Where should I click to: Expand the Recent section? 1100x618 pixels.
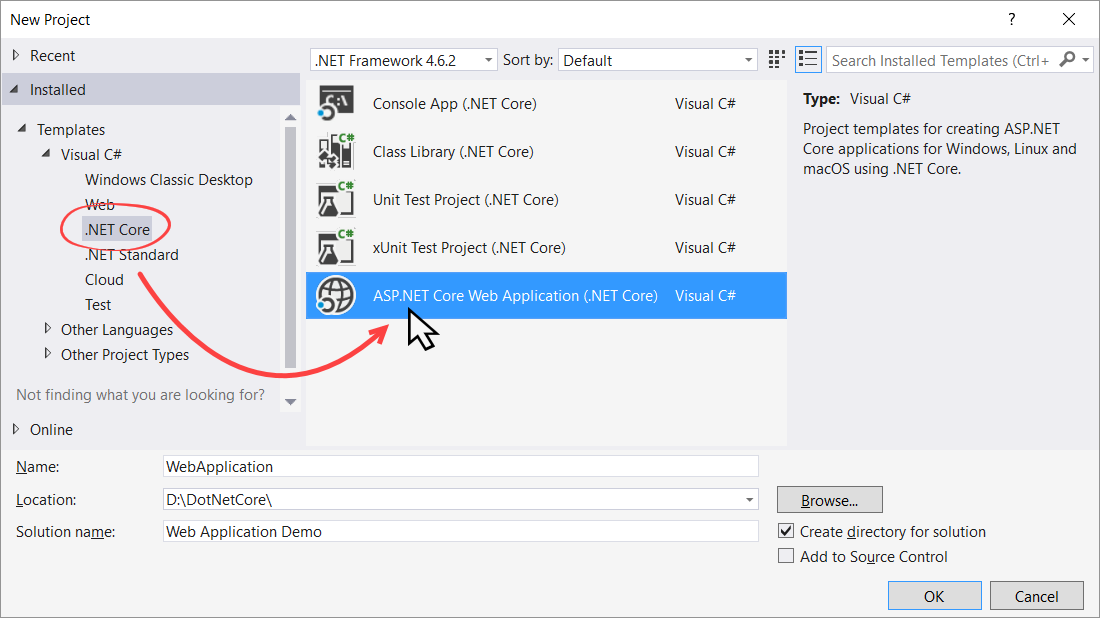(x=16, y=55)
